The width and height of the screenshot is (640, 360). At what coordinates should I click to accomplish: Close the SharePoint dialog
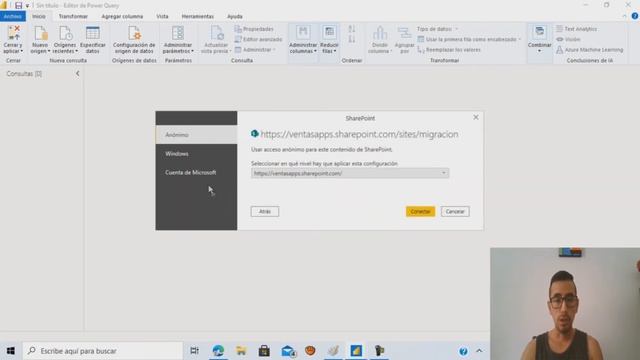tap(476, 117)
